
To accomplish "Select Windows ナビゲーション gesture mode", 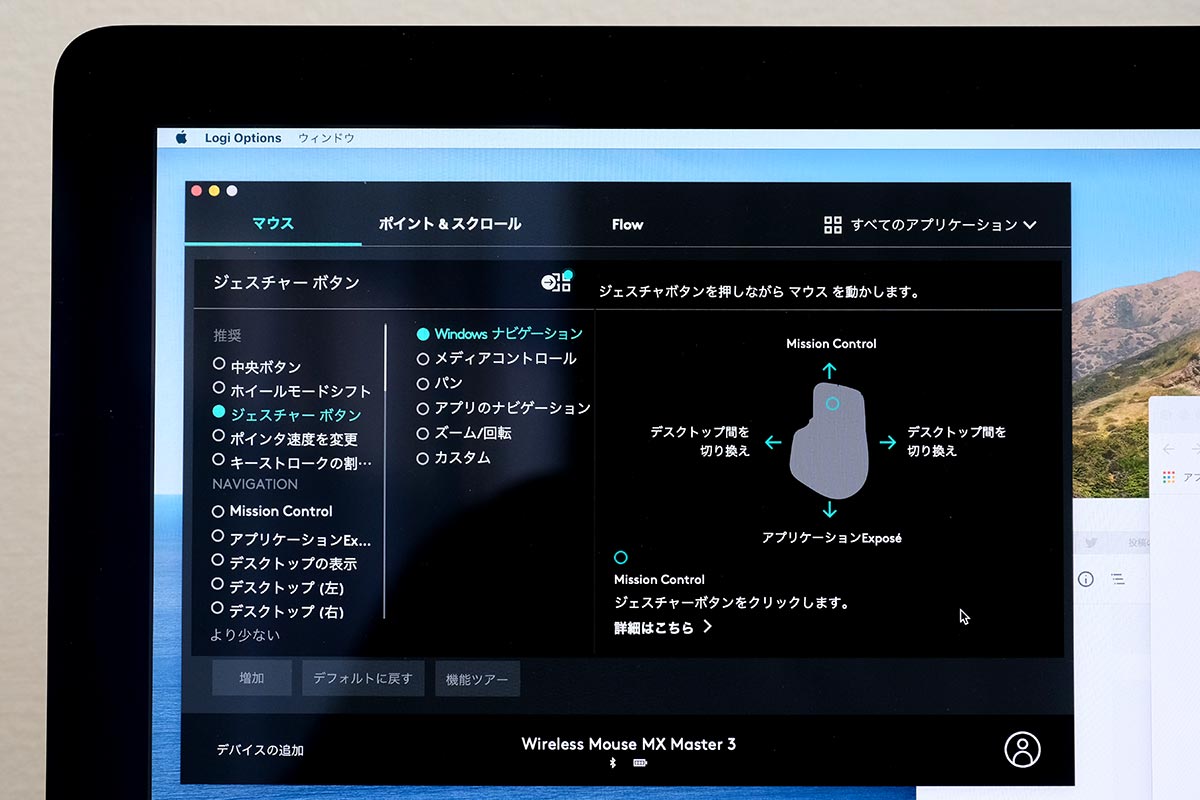I will coord(500,334).
